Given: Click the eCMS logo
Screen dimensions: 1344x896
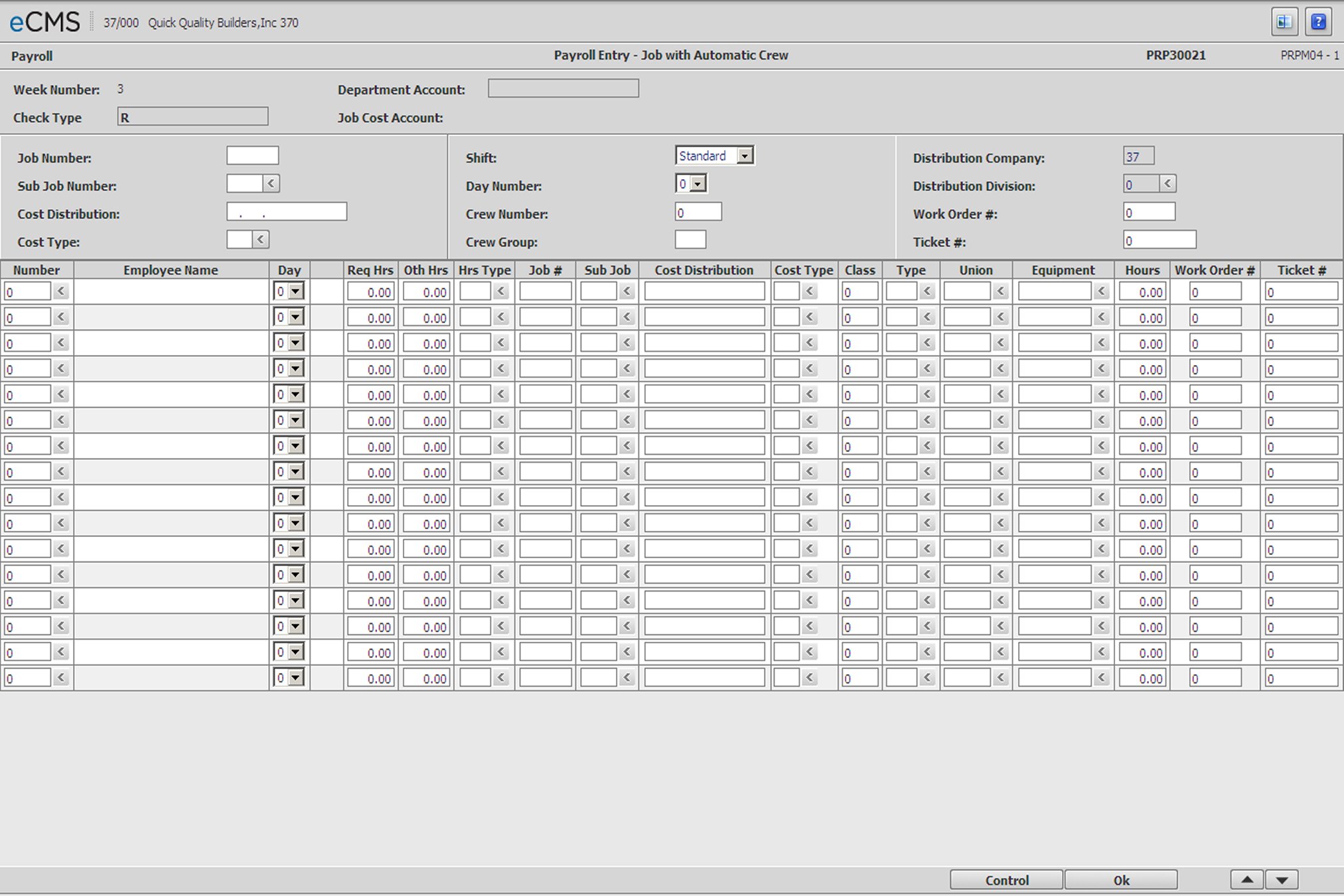Looking at the screenshot, I should pos(44,22).
